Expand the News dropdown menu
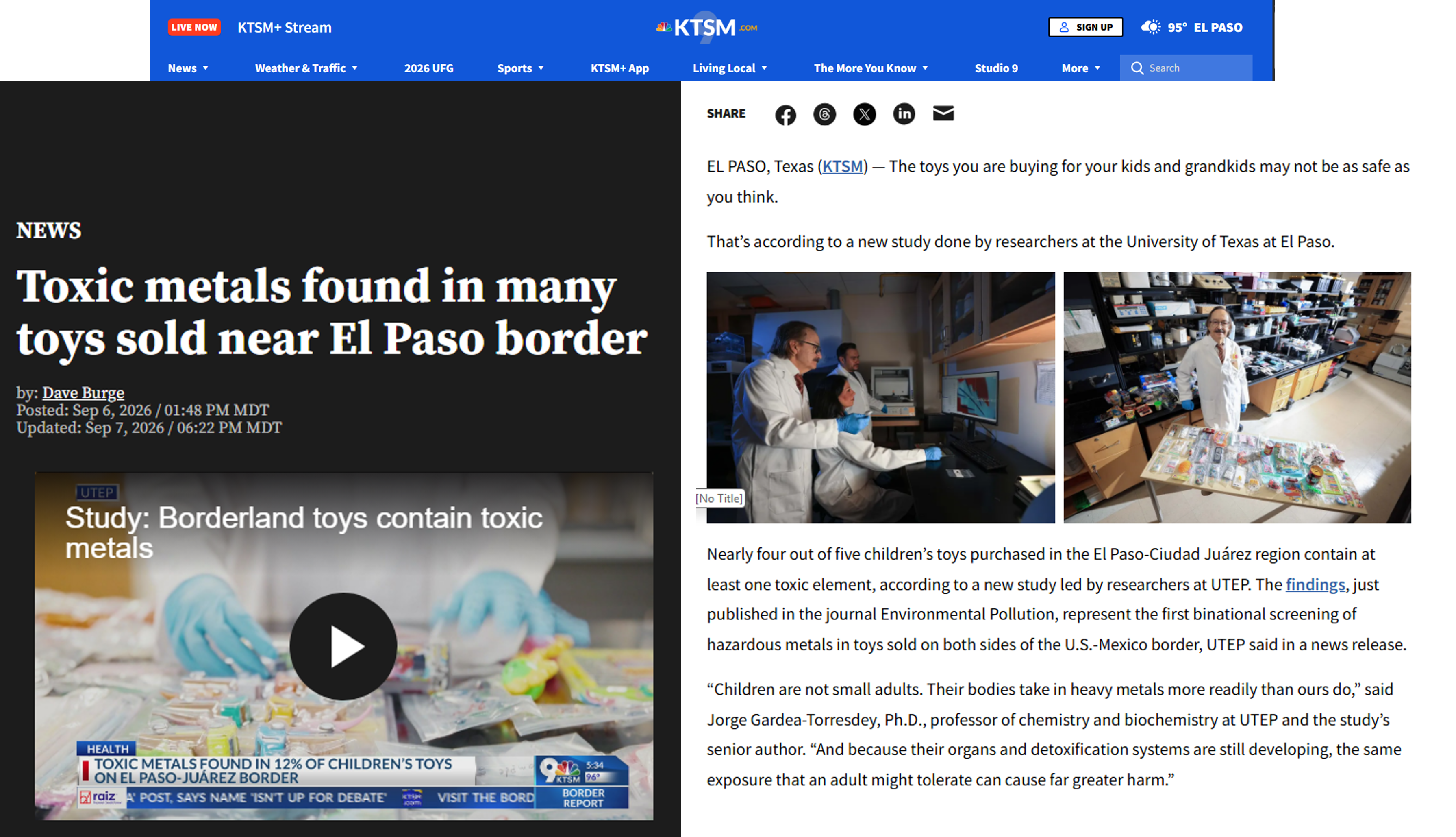1456x837 pixels. click(188, 68)
